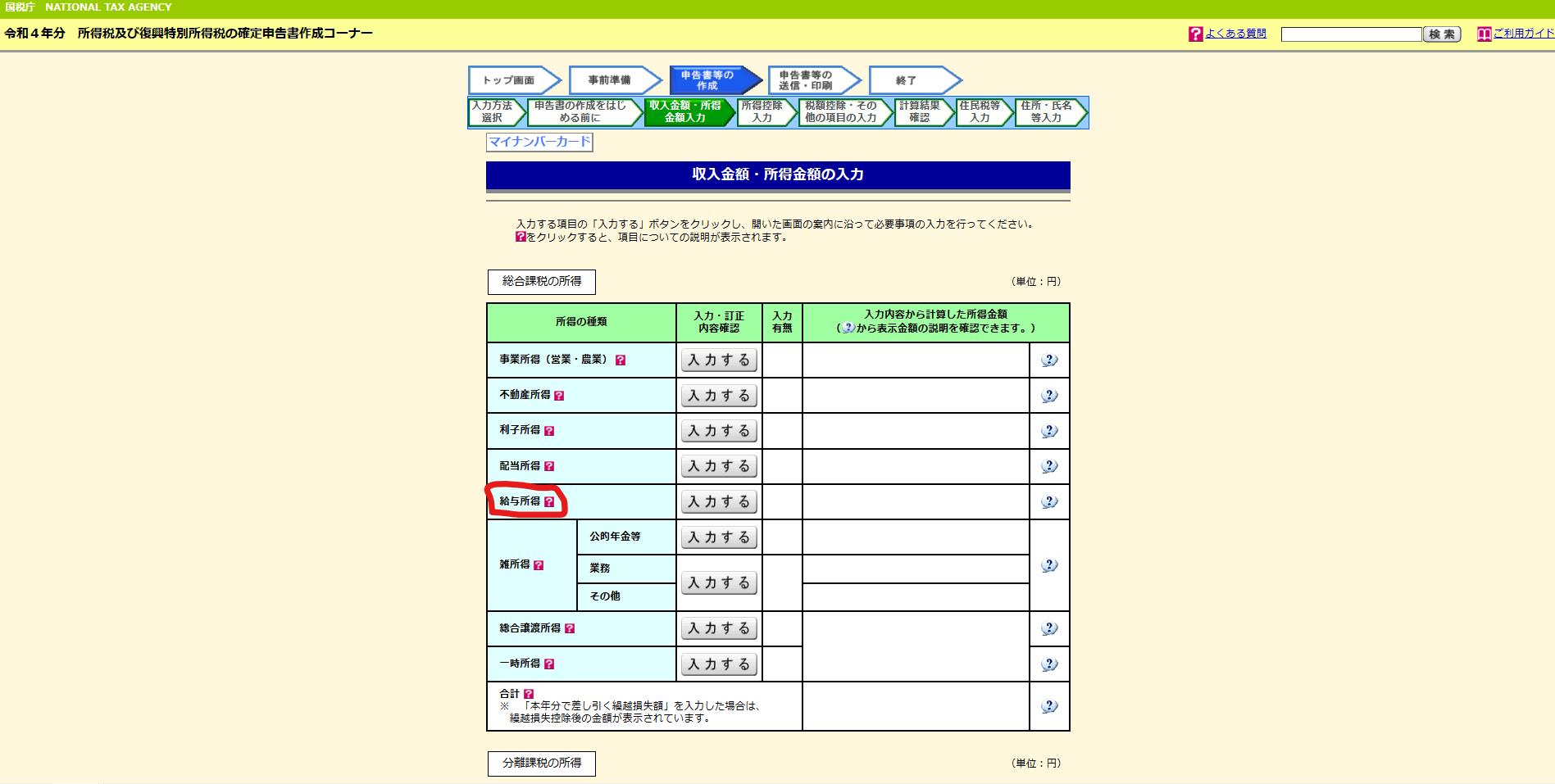Select the 住民税等入力 sub-step

click(x=984, y=112)
